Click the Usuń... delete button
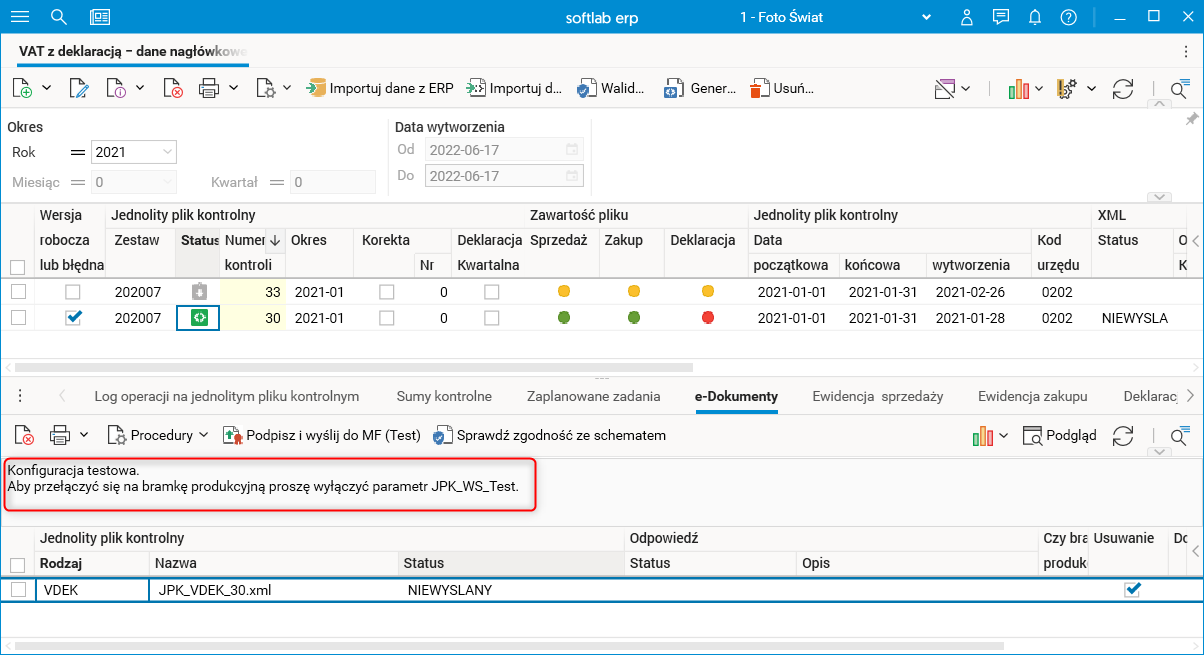This screenshot has height=655, width=1204. [x=782, y=88]
